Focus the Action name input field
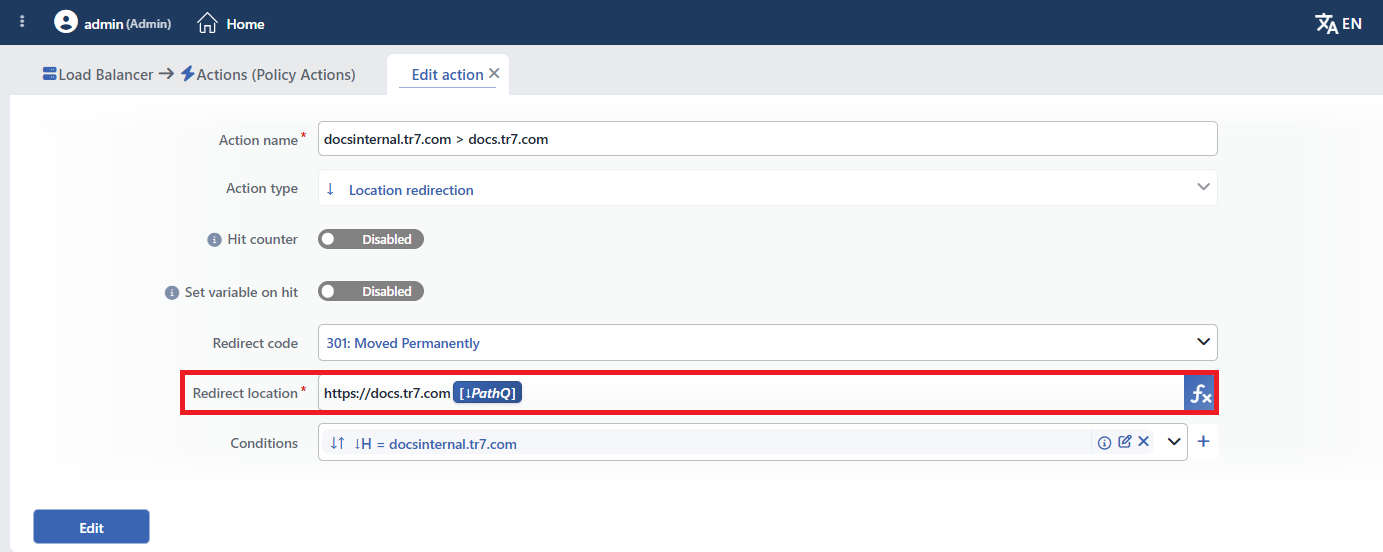The height and width of the screenshot is (552, 1383). 768,139
